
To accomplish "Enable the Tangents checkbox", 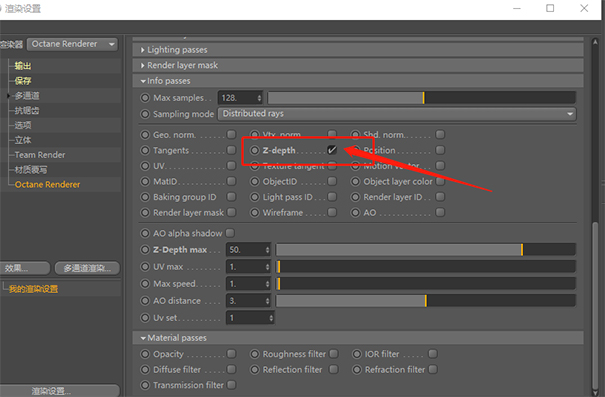I will tap(232, 150).
